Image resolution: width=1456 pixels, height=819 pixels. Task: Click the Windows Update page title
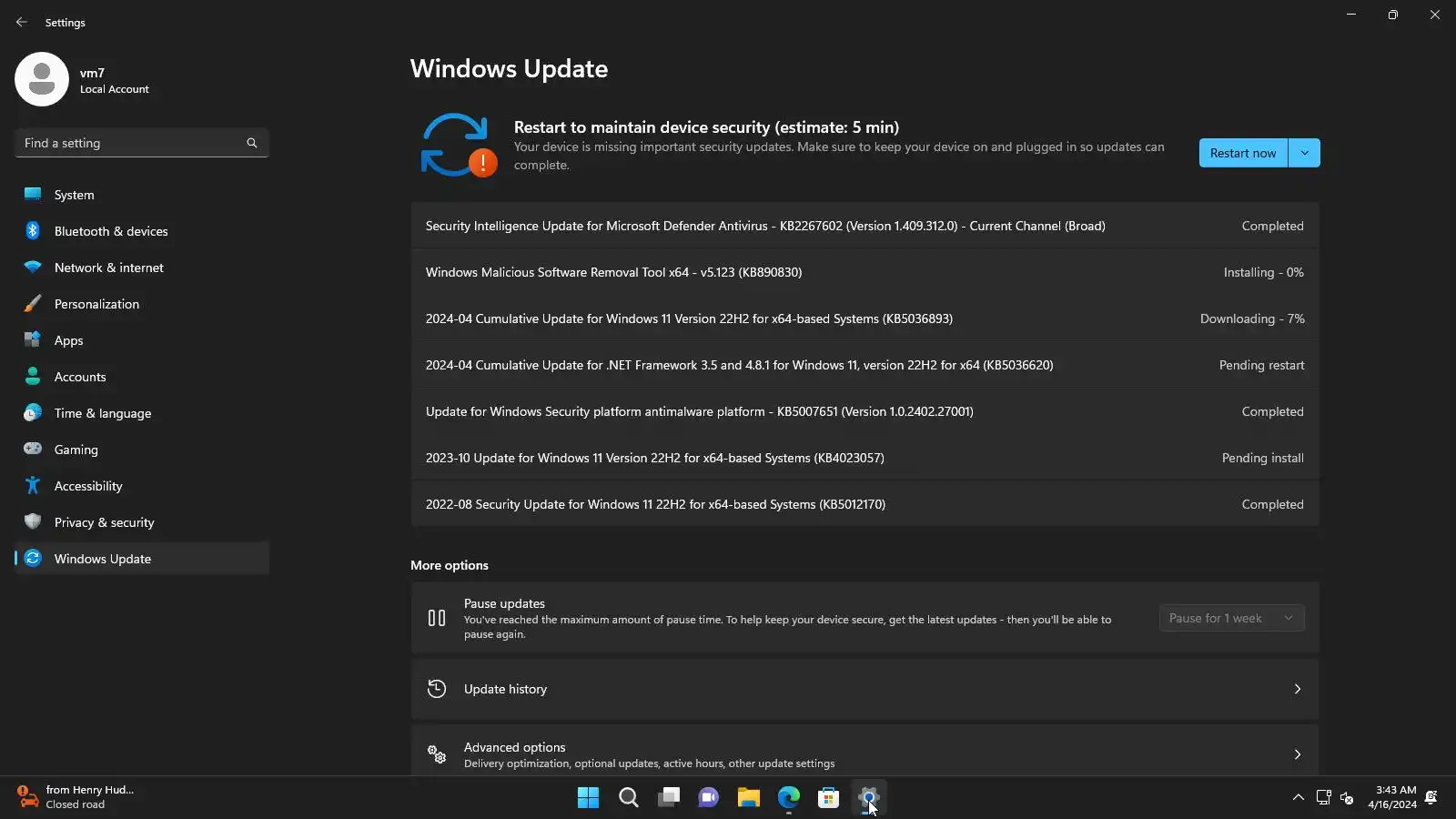click(x=509, y=69)
